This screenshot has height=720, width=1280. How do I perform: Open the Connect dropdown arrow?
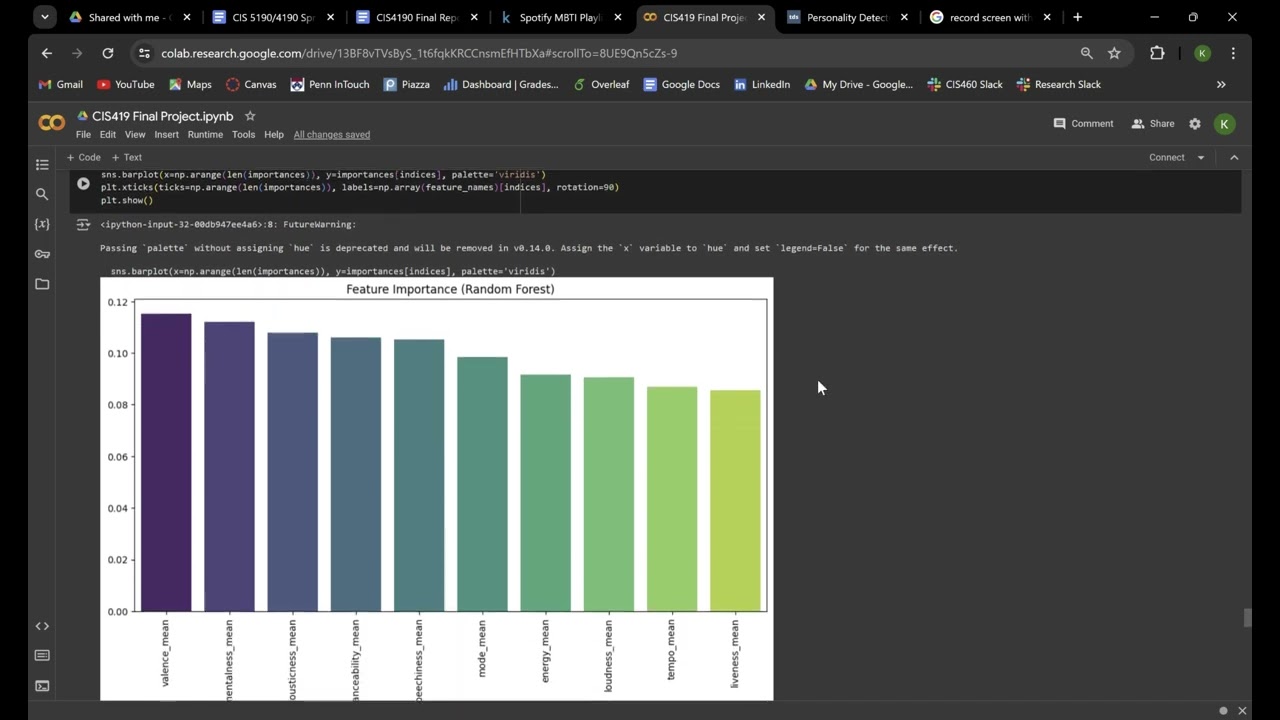(1201, 157)
